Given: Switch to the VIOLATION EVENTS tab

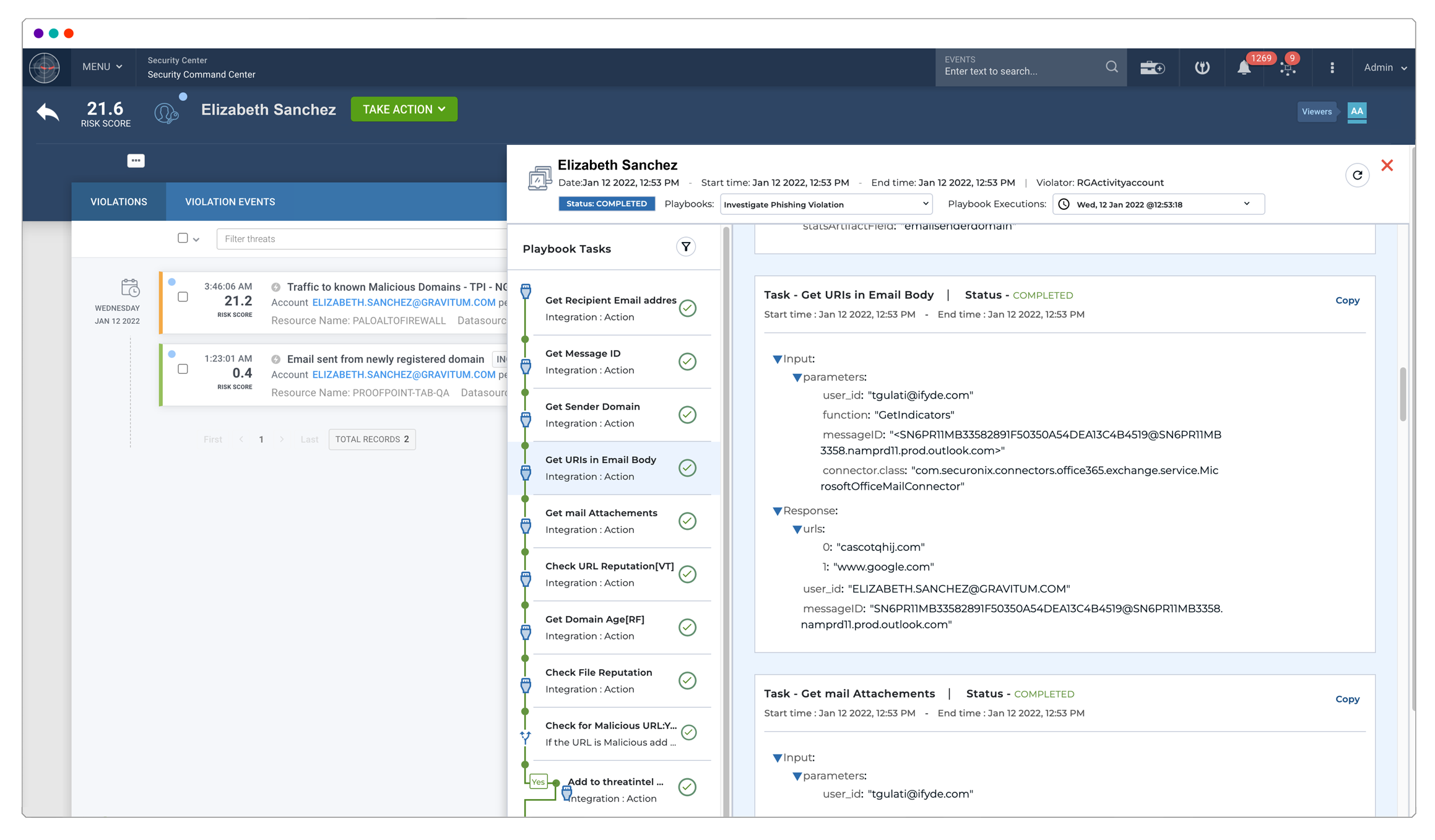Looking at the screenshot, I should [x=230, y=202].
